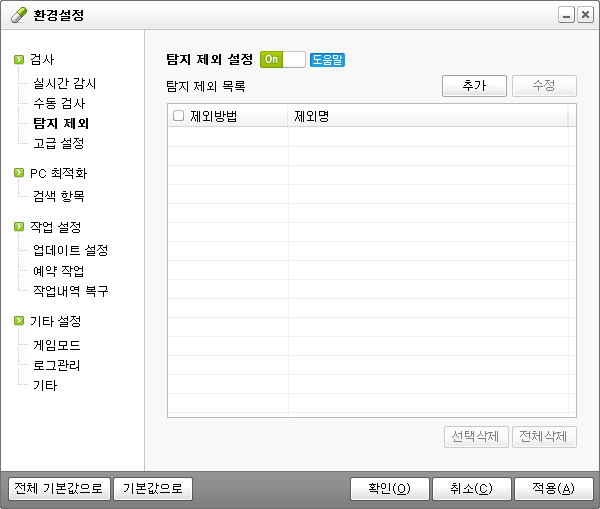Click the green arrow icon beside 기타 설정
The image size is (600, 509).
click(x=19, y=321)
